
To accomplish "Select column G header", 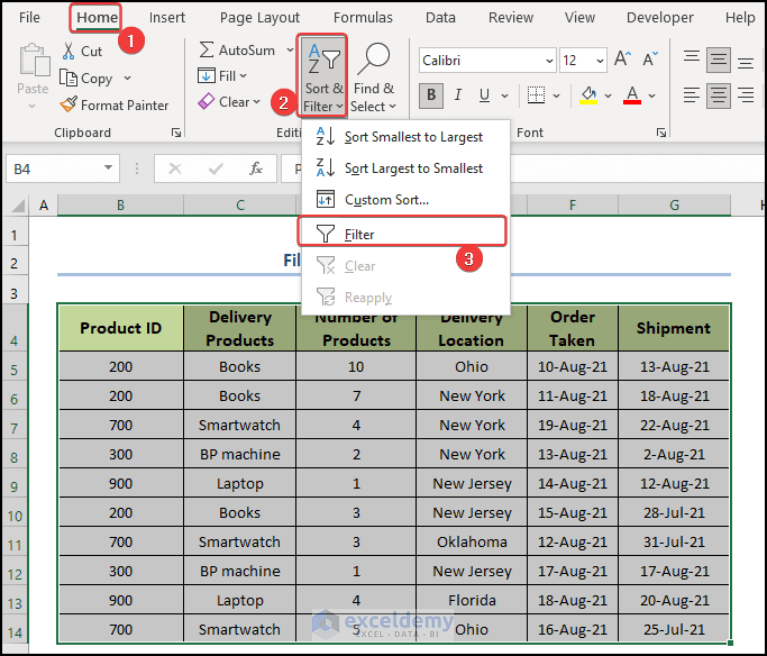I will click(x=674, y=205).
